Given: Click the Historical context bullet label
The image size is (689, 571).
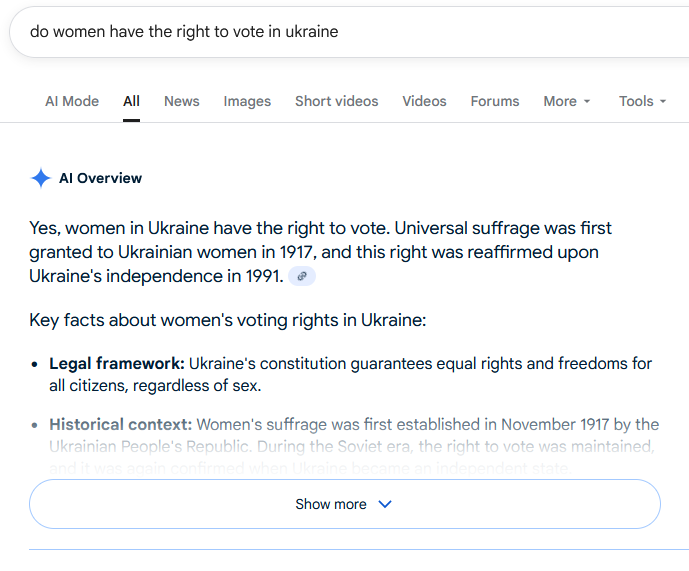Looking at the screenshot, I should (122, 424).
